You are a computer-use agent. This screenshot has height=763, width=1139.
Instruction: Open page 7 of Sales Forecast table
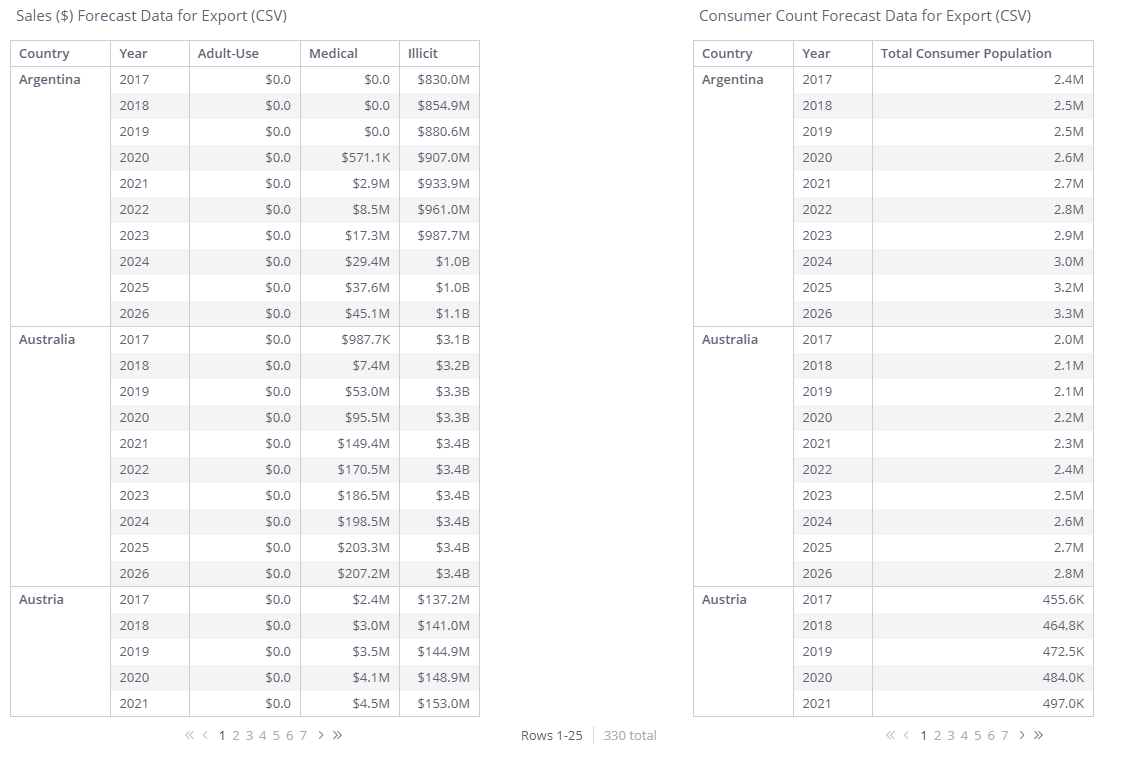(x=303, y=735)
